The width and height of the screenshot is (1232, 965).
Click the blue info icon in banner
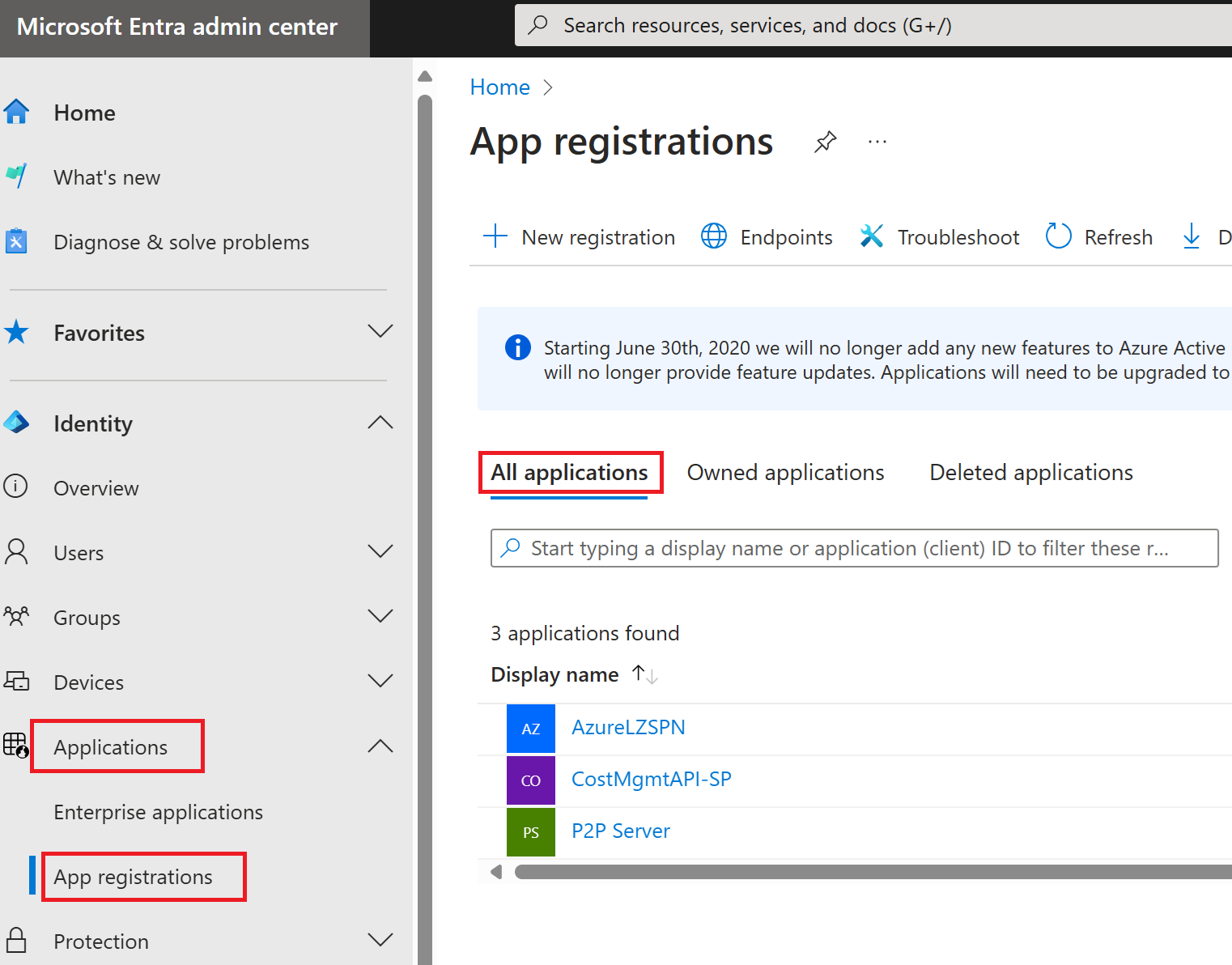pos(517,347)
